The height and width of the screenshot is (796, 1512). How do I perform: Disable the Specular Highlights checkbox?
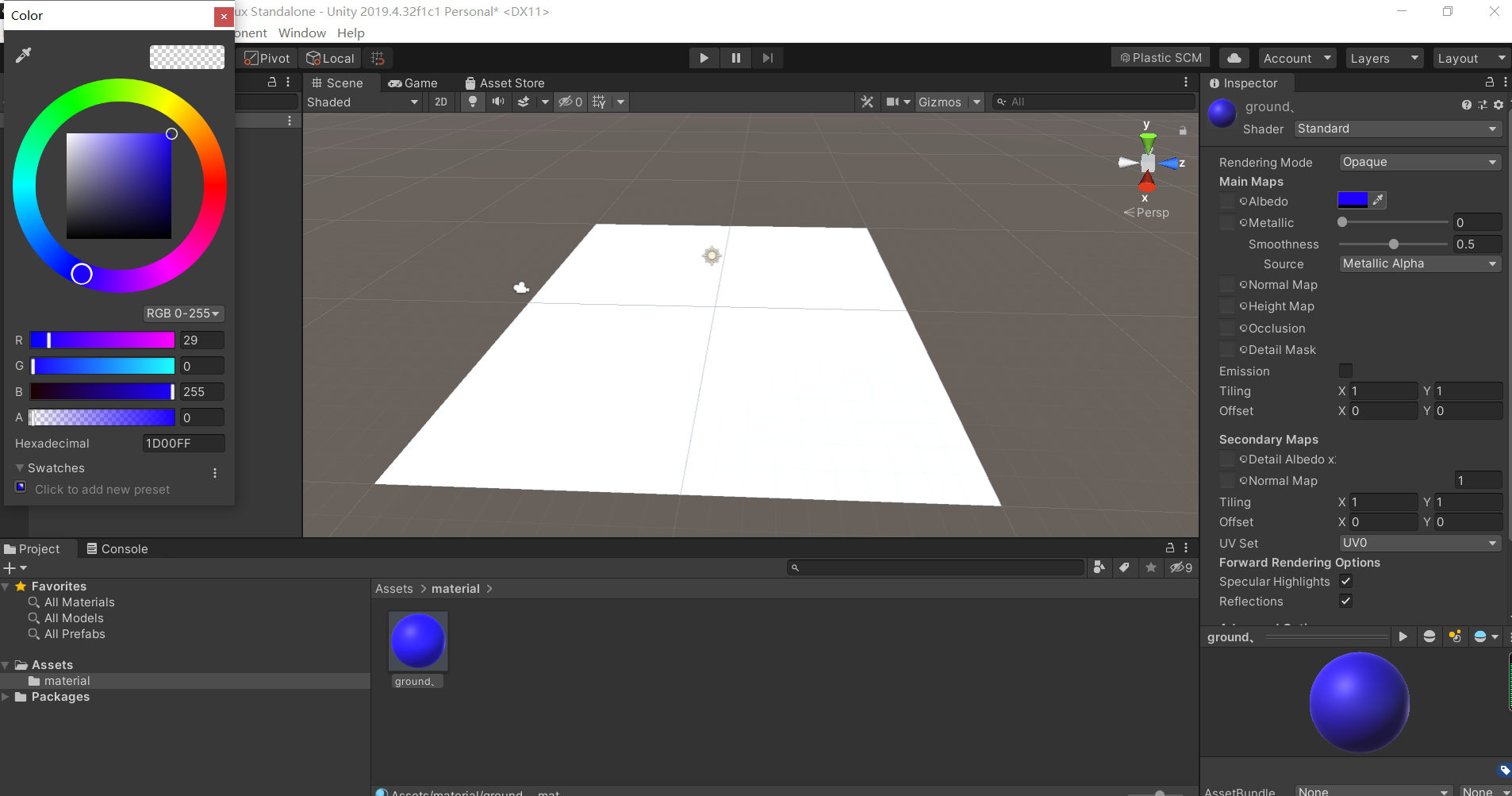[x=1346, y=581]
